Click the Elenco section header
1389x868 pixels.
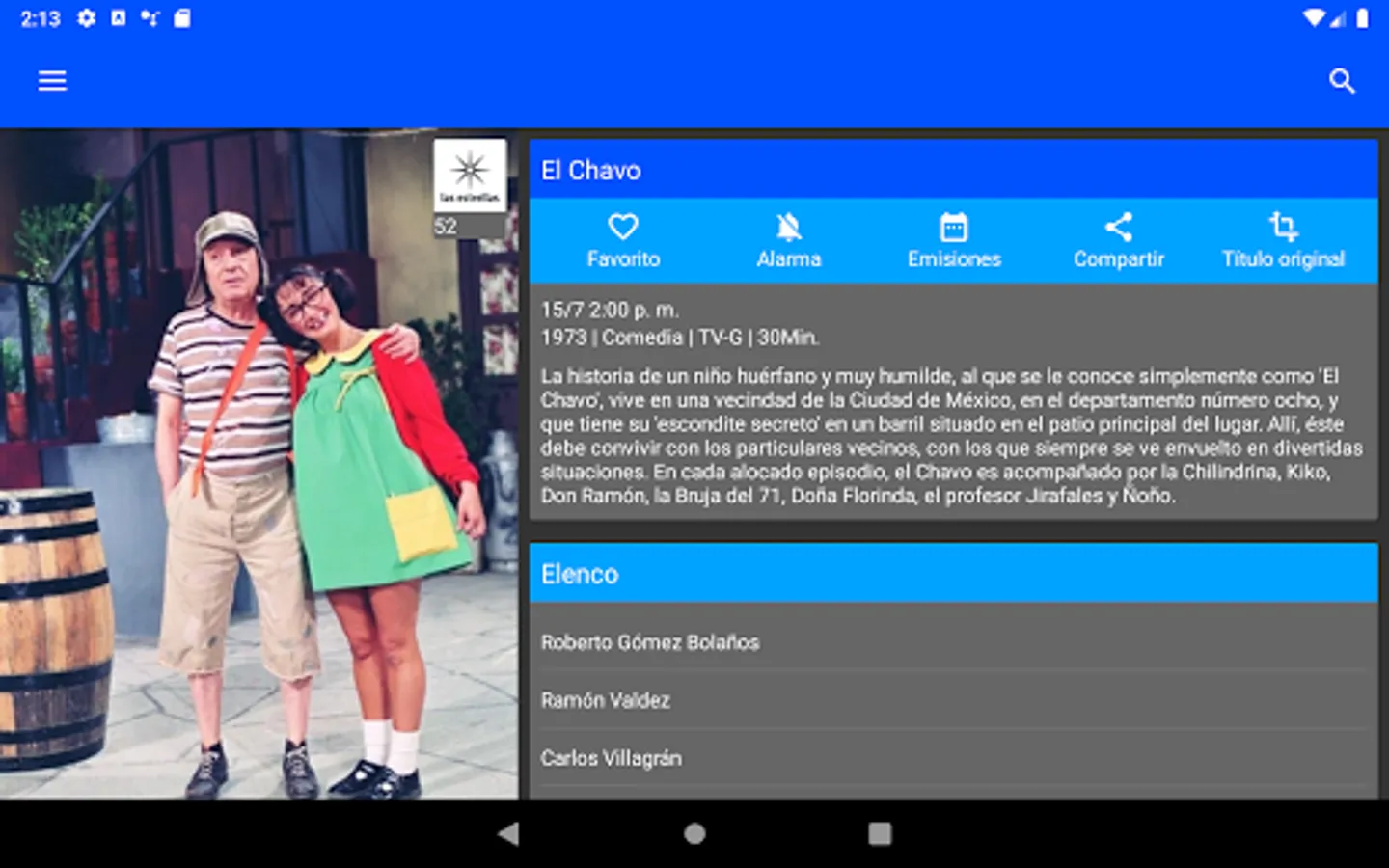[x=953, y=574]
